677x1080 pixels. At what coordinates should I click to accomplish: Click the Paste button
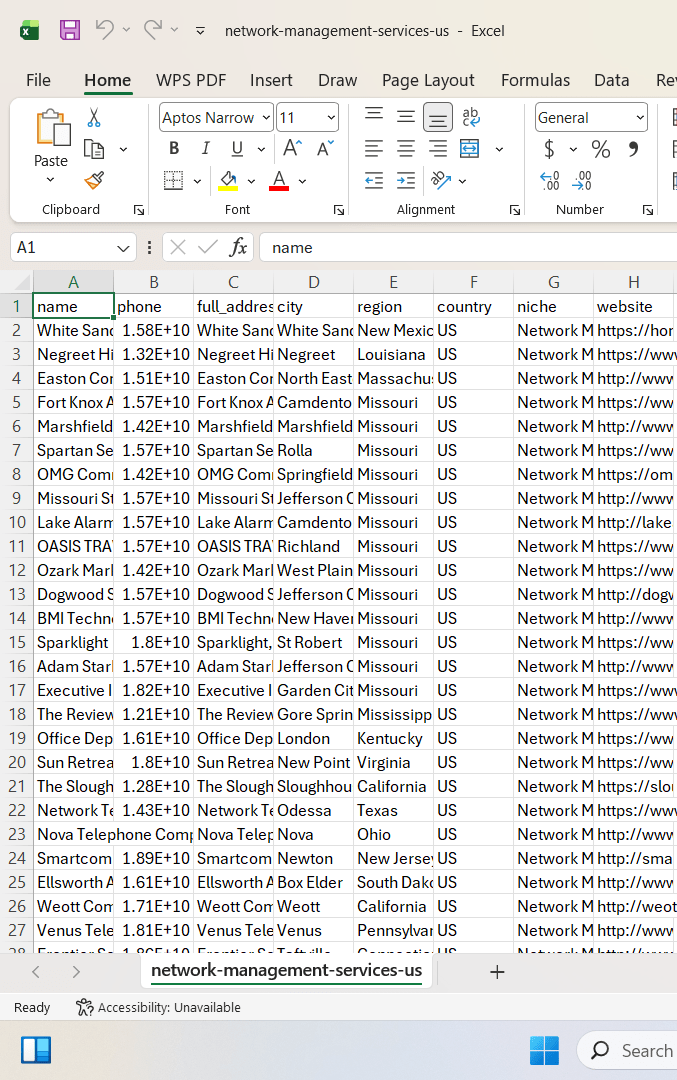(x=52, y=138)
